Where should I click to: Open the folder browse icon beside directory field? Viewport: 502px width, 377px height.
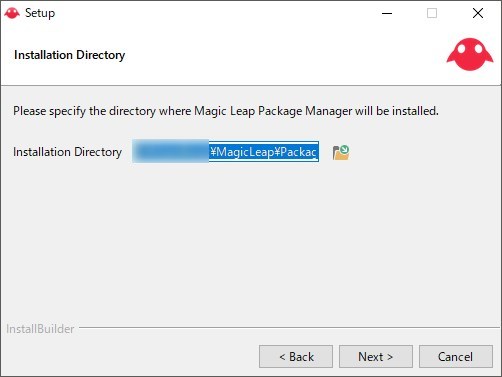[341, 153]
